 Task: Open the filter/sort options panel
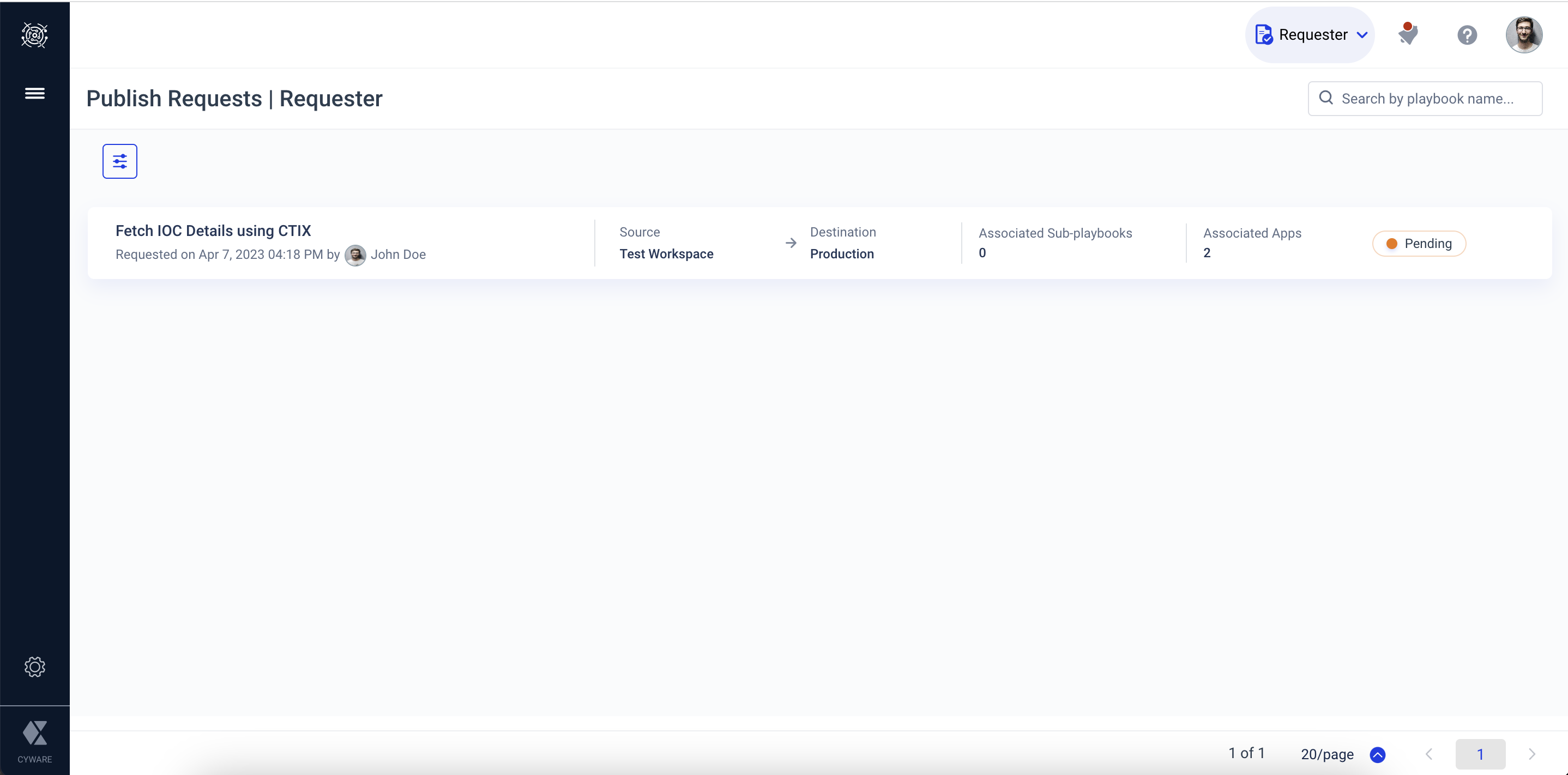[x=120, y=161]
